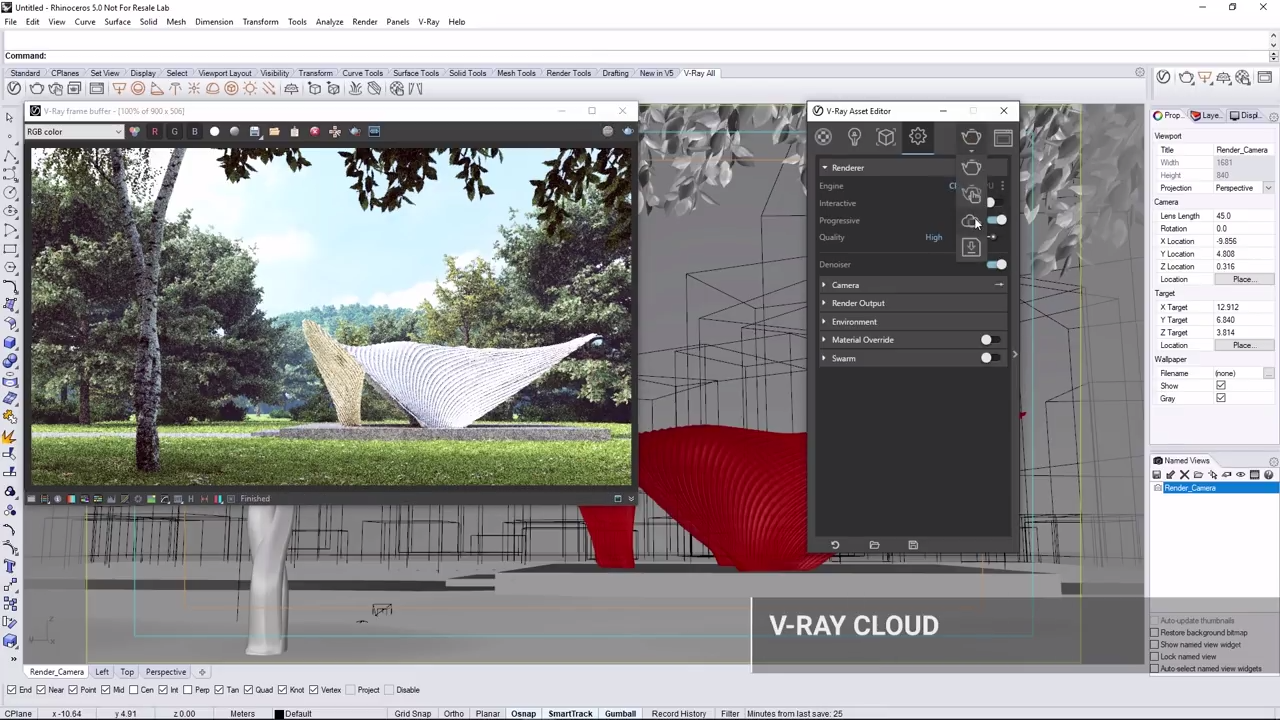Uncheck the wallpaper Show checkbox
Viewport: 1280px width, 720px height.
tap(1220, 386)
